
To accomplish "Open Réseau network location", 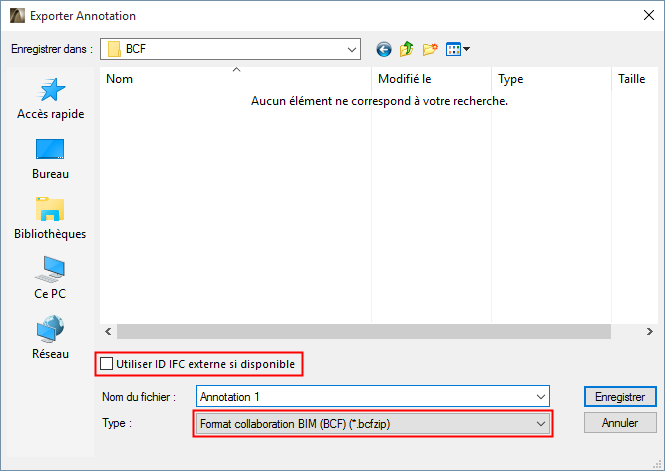I will 50,339.
